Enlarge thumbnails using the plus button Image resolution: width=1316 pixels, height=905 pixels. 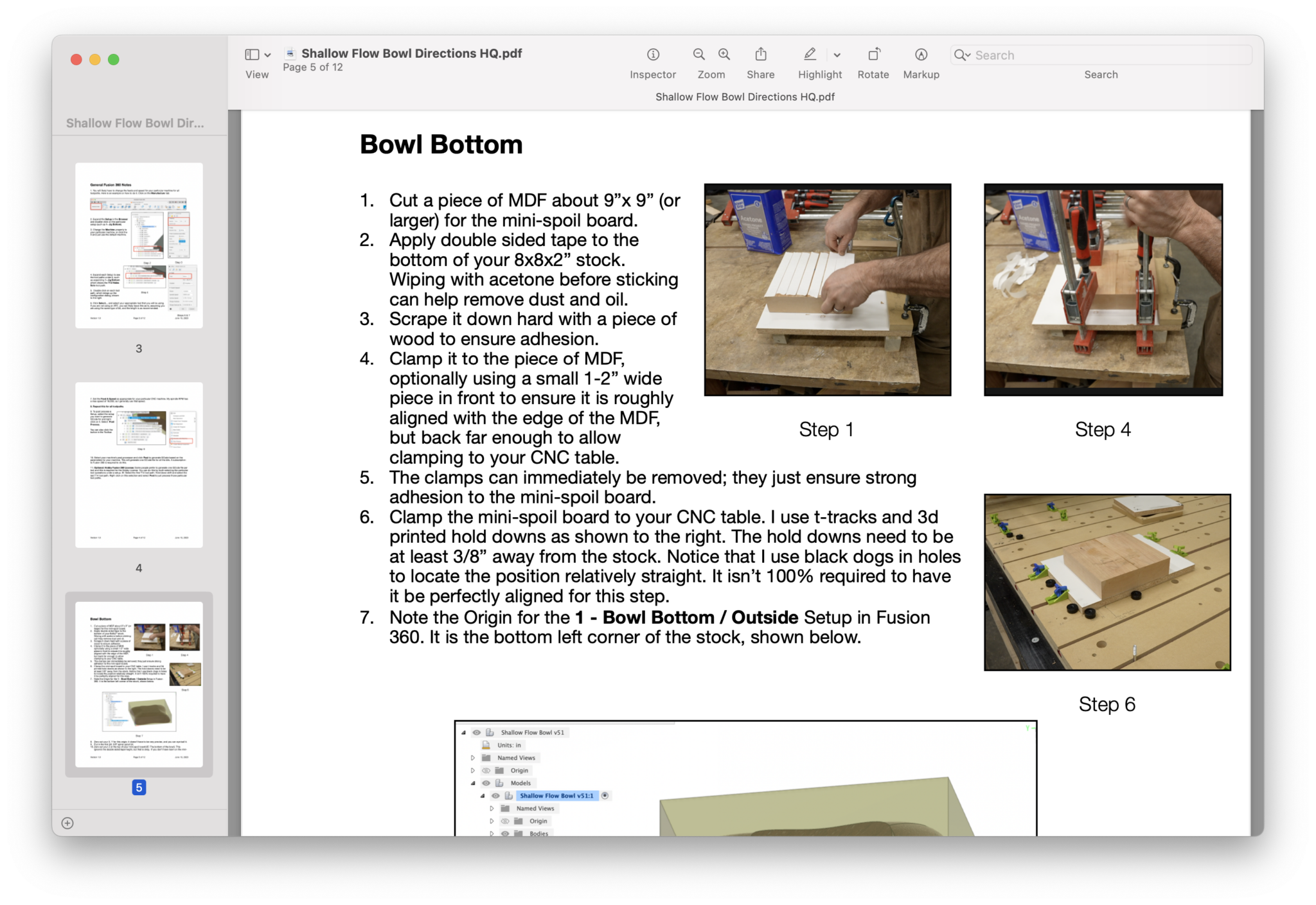click(68, 823)
